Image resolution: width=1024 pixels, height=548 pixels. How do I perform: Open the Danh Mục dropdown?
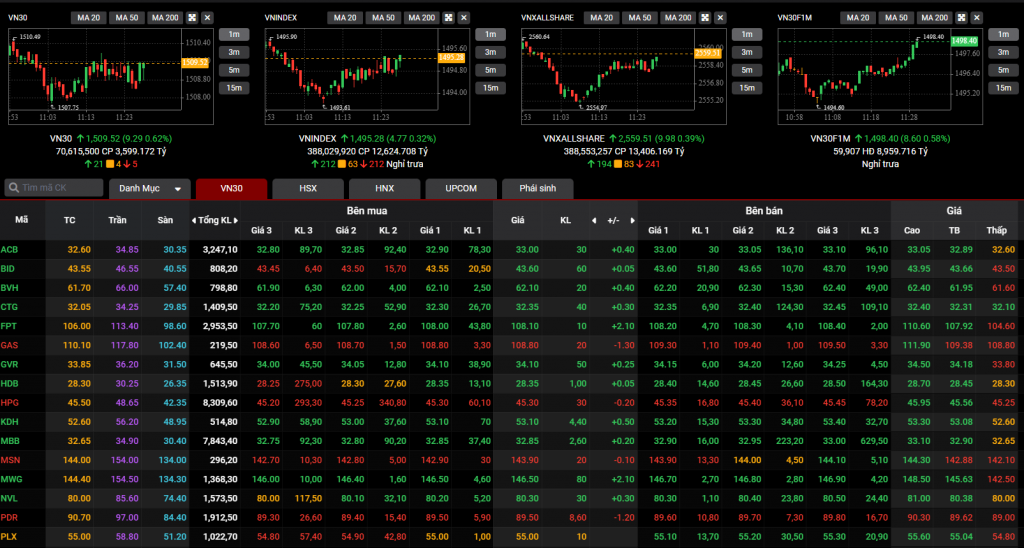tap(149, 189)
